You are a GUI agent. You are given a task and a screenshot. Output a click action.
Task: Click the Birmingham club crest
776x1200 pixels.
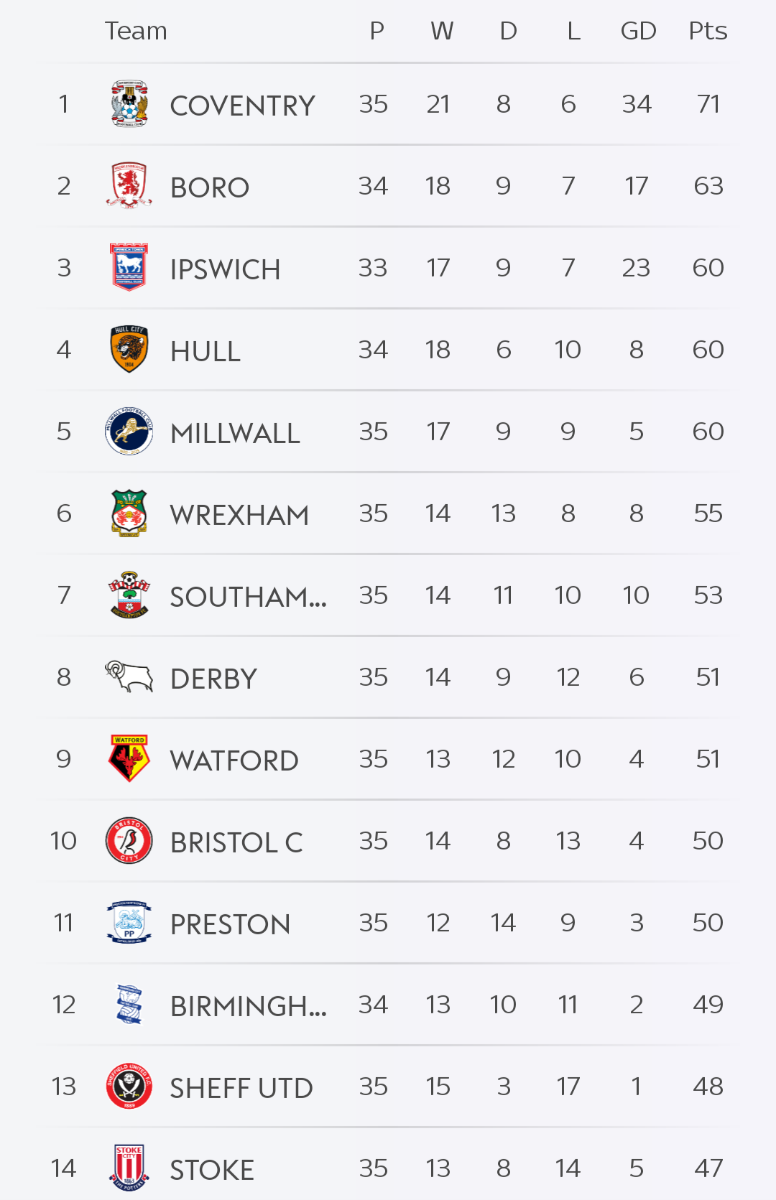pyautogui.click(x=129, y=1005)
